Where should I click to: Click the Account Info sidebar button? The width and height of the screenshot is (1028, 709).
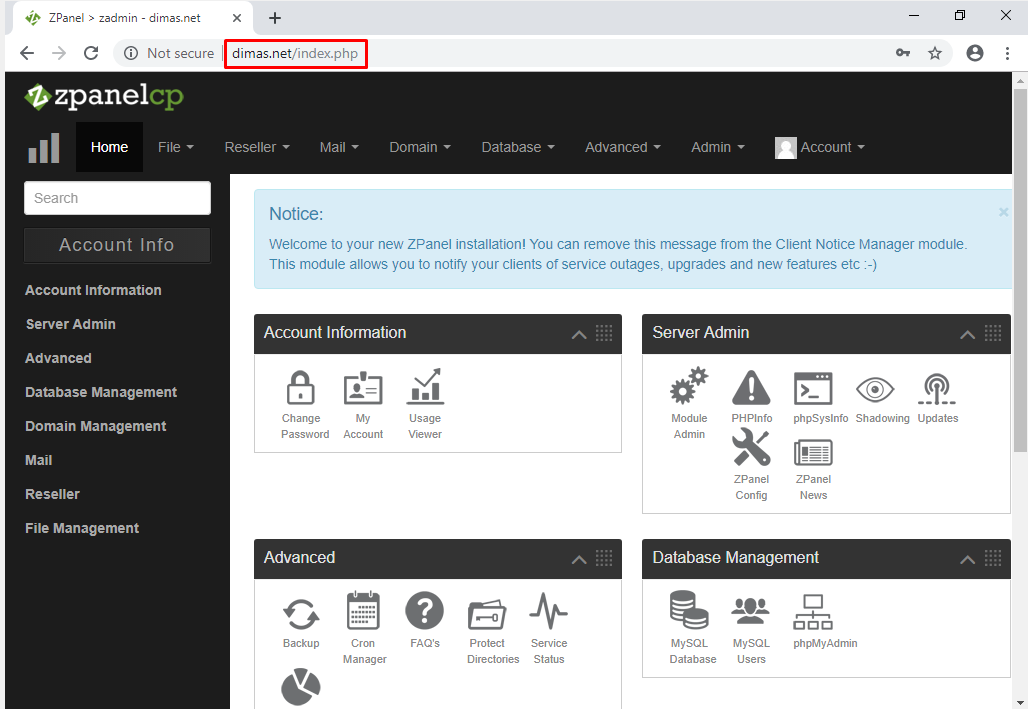[117, 245]
